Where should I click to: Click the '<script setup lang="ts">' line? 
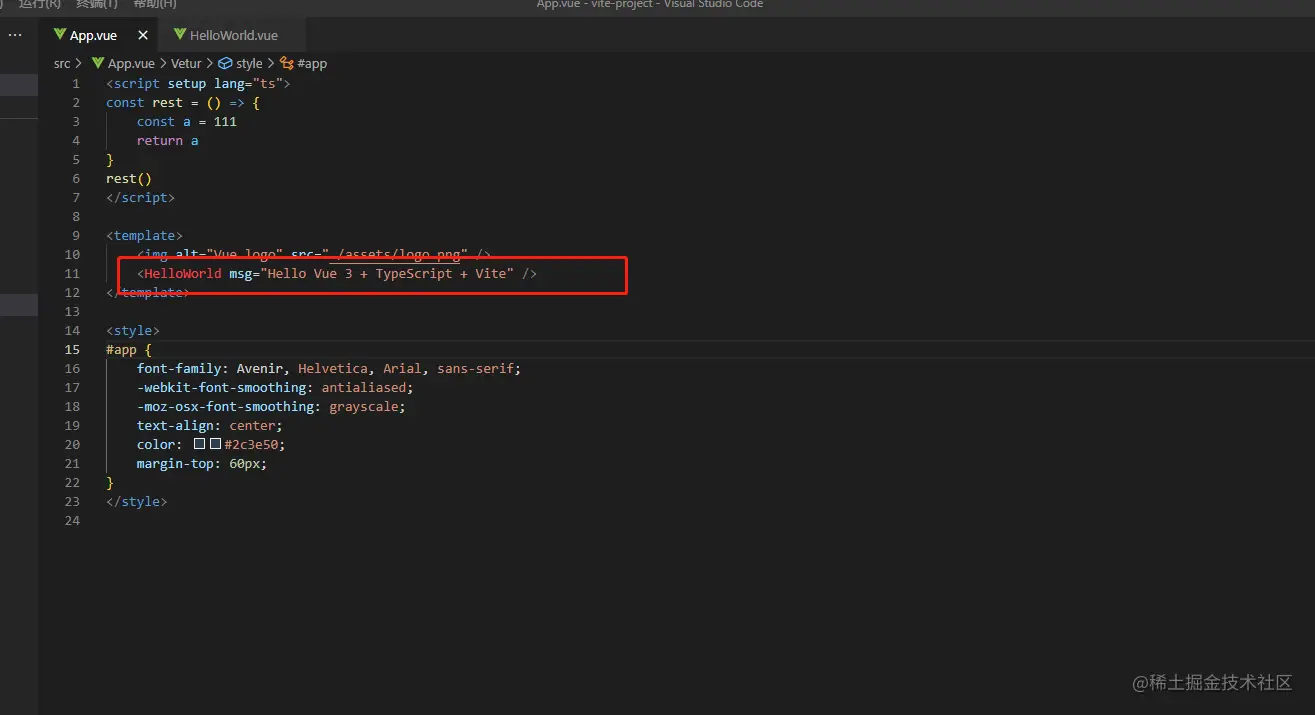pyautogui.click(x=198, y=83)
